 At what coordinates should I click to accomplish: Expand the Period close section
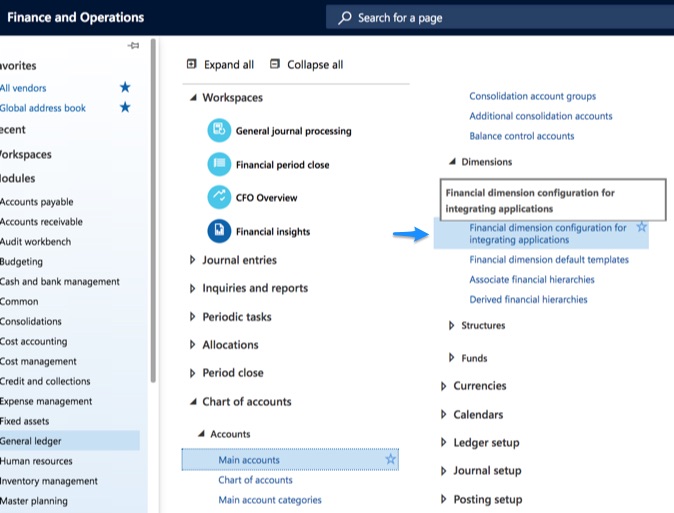(x=193, y=373)
